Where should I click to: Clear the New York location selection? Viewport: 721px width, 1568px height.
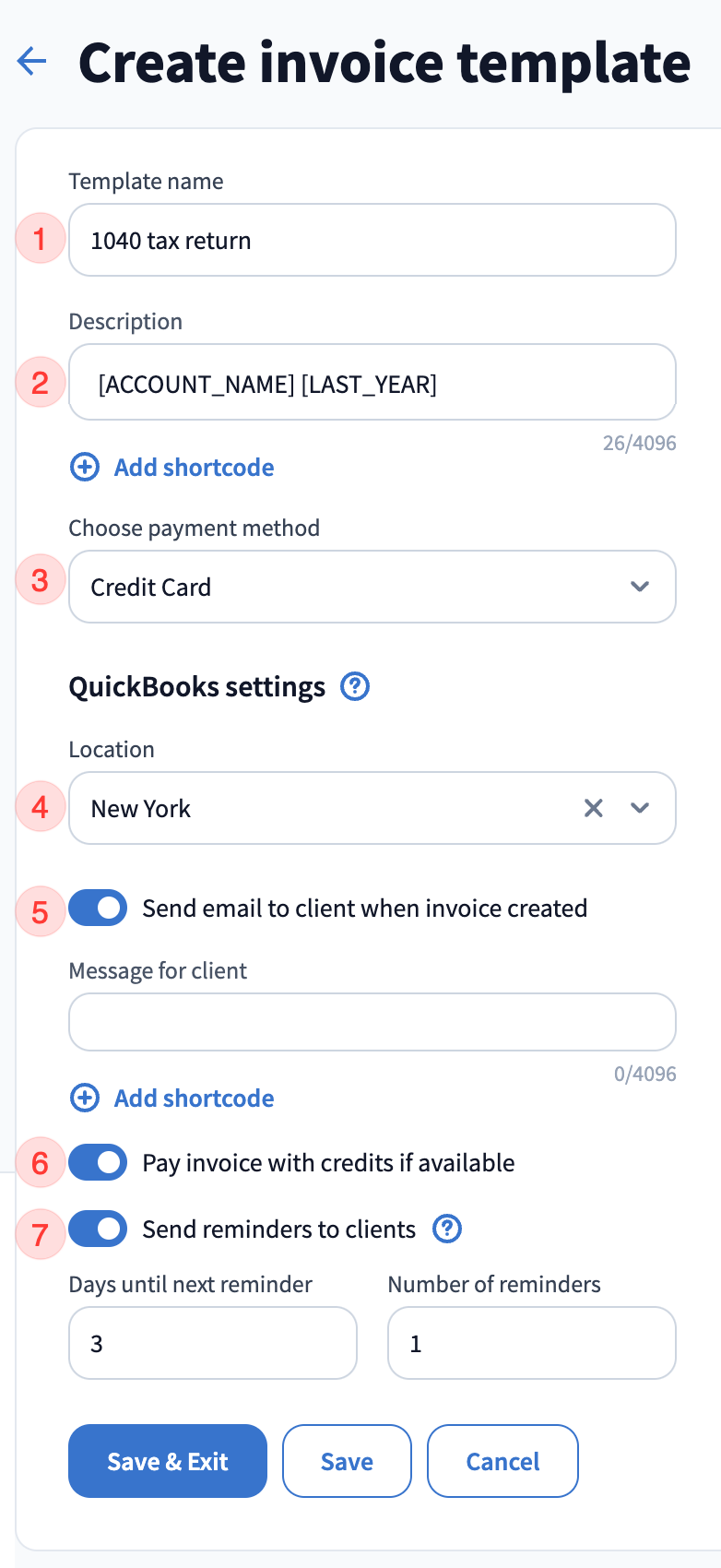click(594, 808)
